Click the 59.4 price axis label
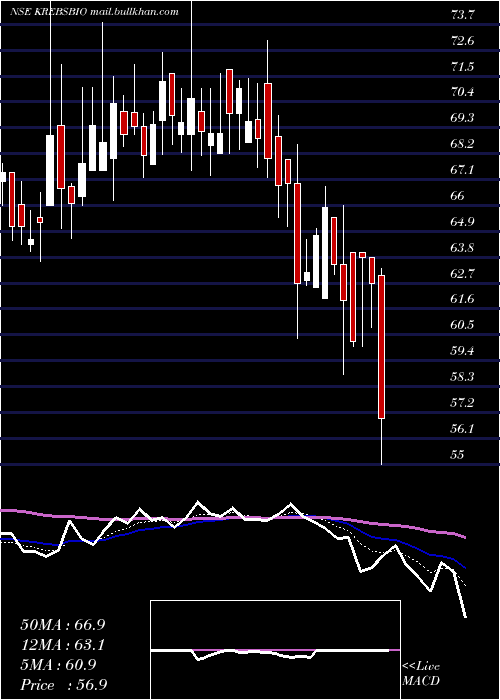This screenshot has width=500, height=700. coord(463,351)
